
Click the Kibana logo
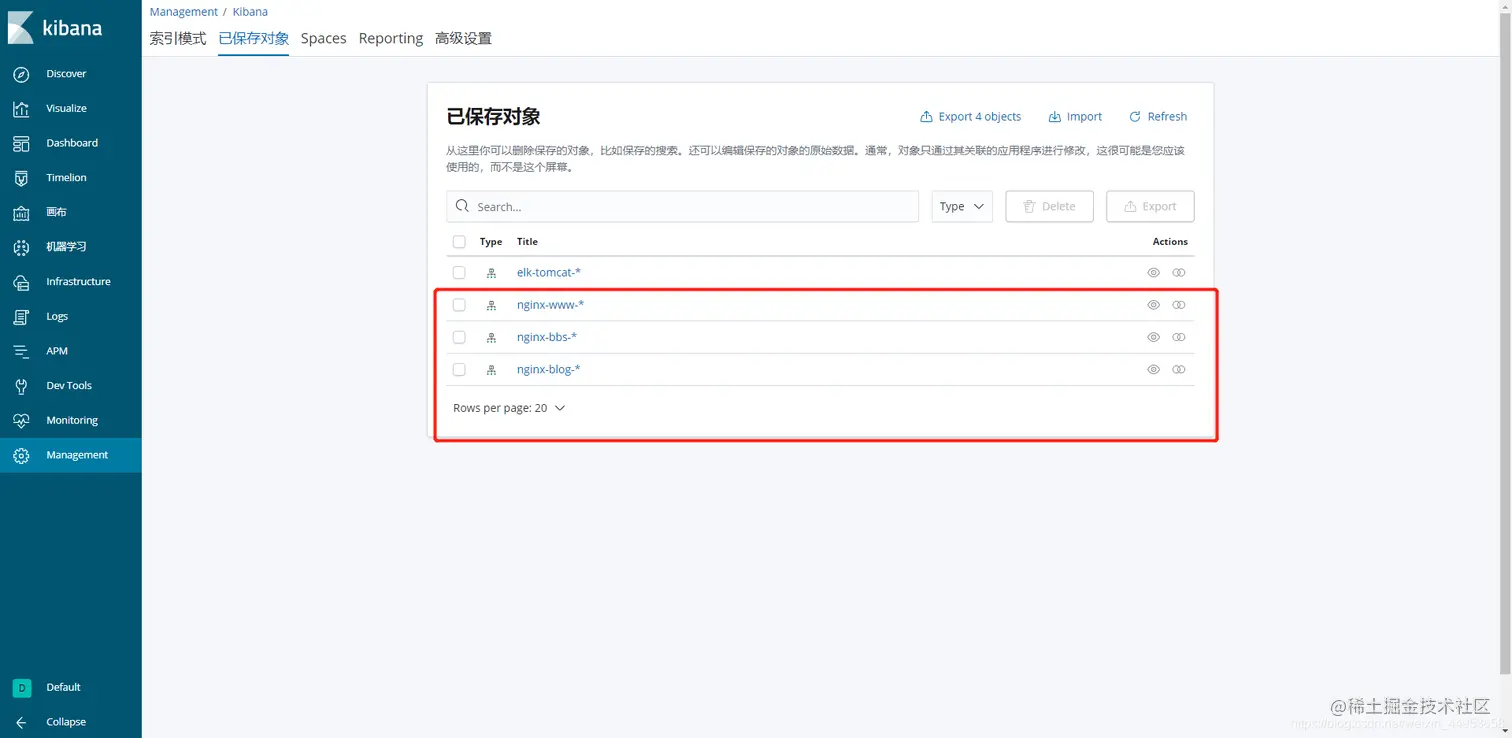coord(55,28)
